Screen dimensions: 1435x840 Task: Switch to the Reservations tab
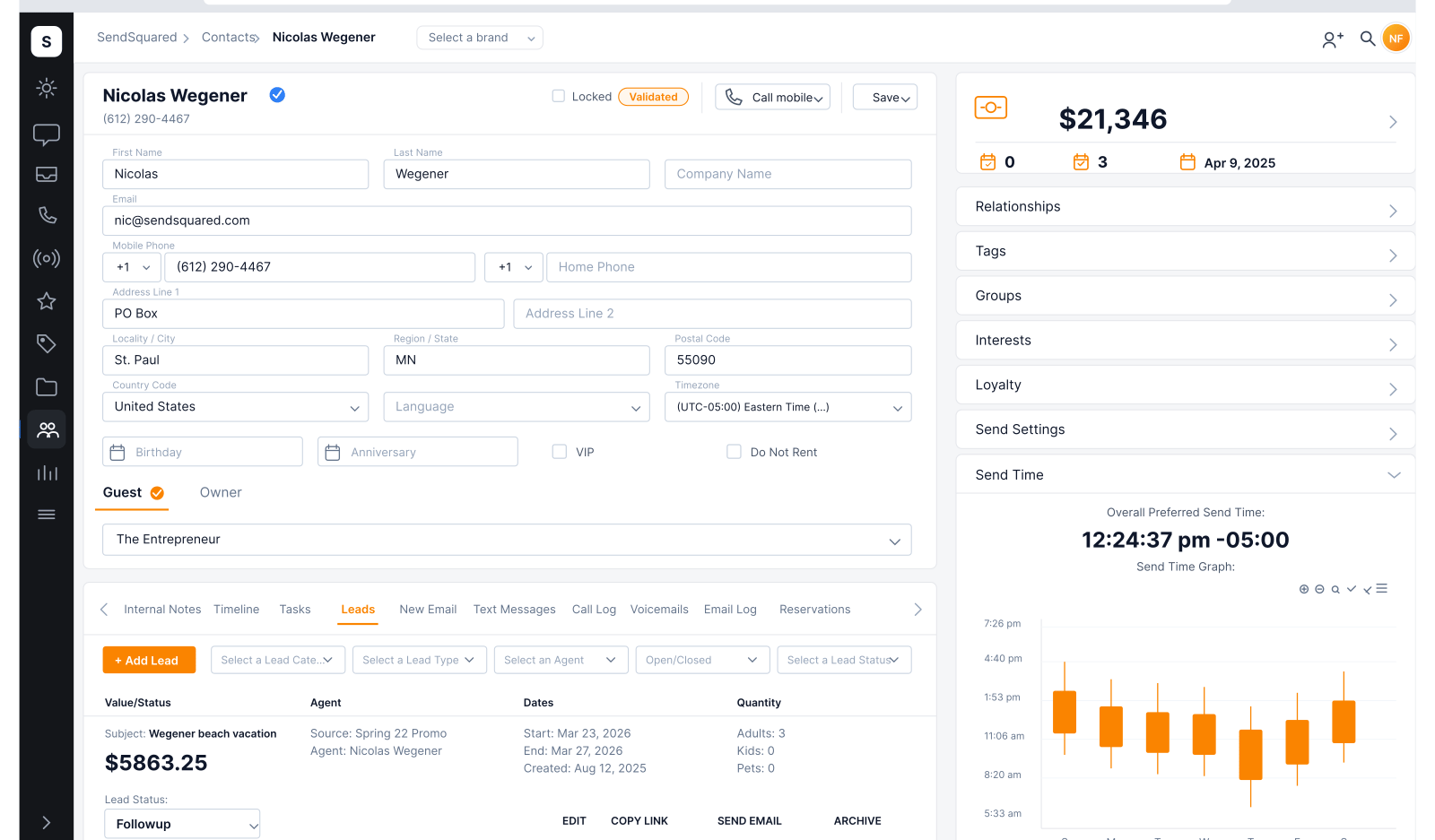point(815,610)
